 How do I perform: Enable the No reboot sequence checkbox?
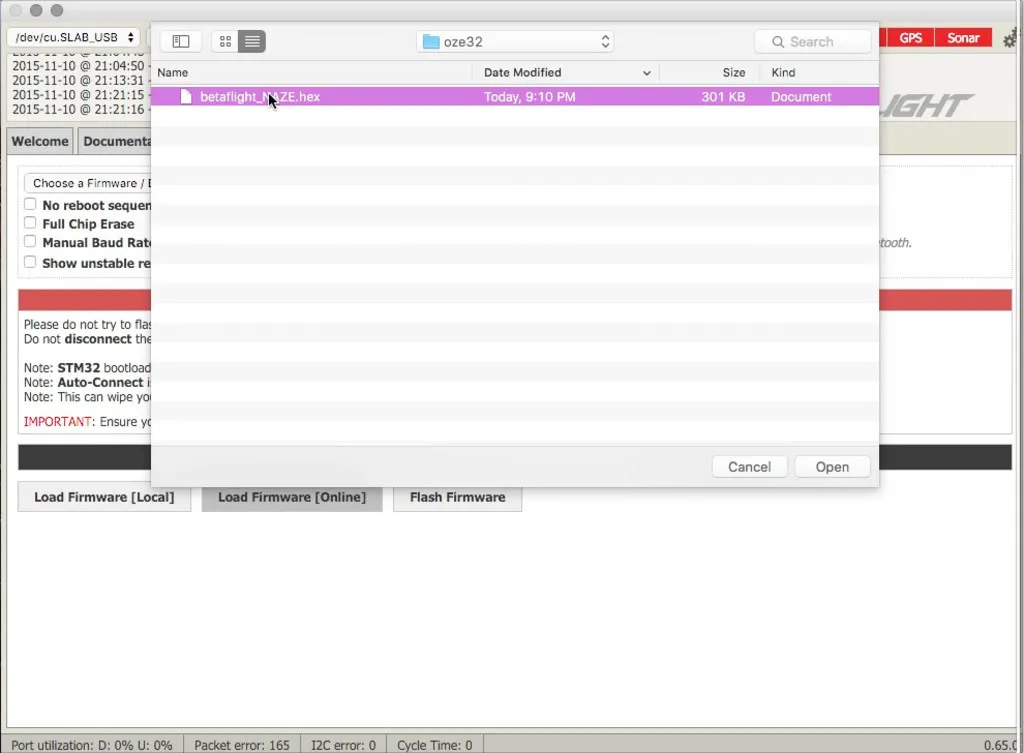30,205
